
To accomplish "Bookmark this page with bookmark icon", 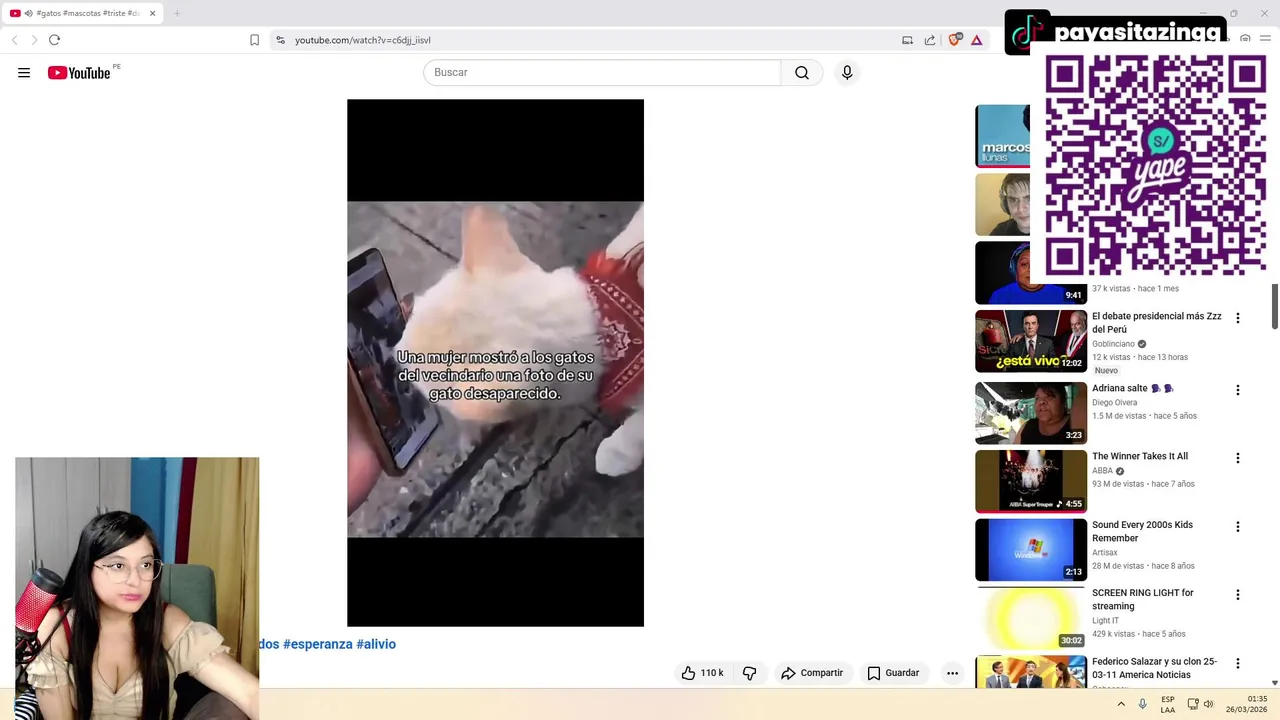I will (254, 40).
